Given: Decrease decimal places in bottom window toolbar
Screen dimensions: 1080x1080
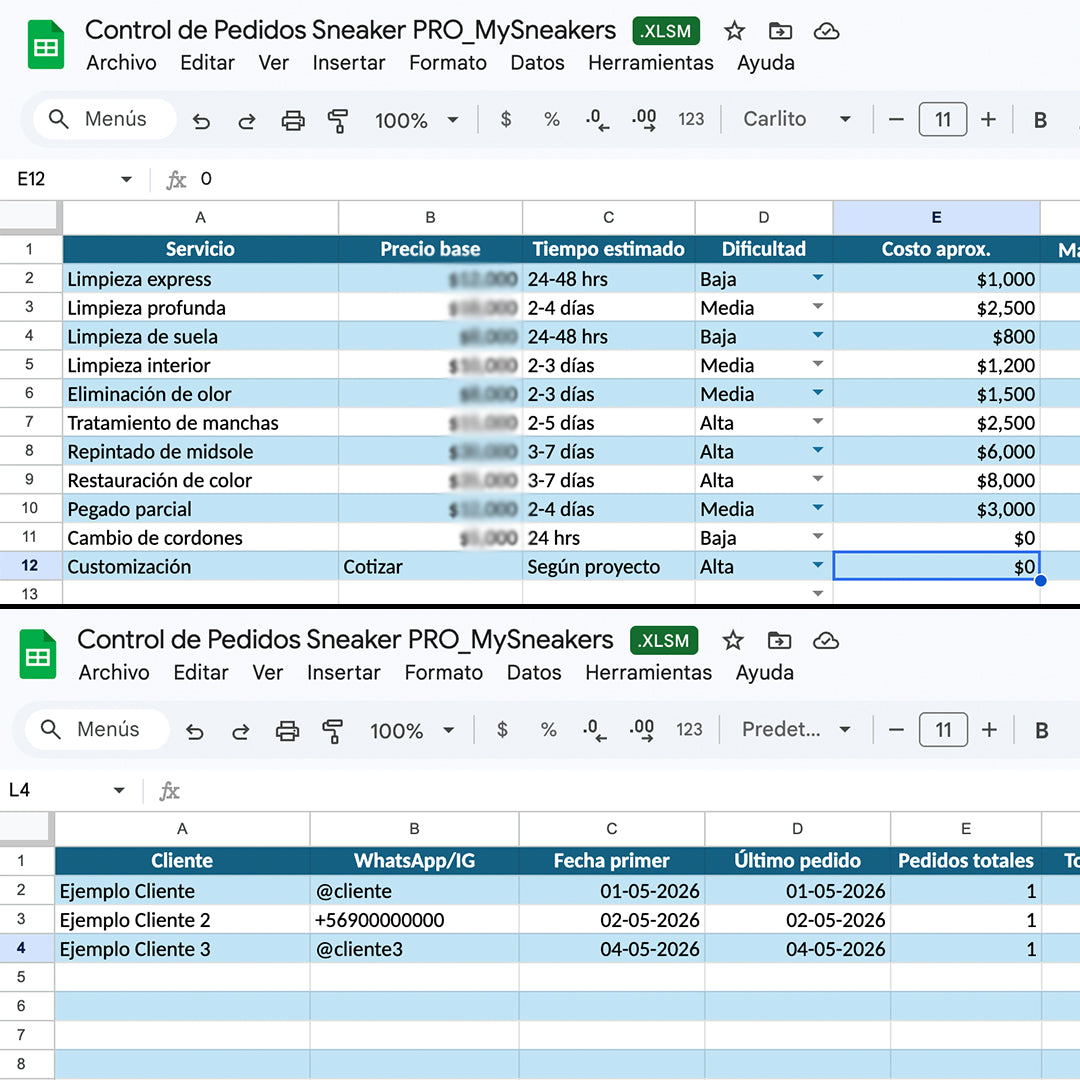Looking at the screenshot, I should [594, 729].
